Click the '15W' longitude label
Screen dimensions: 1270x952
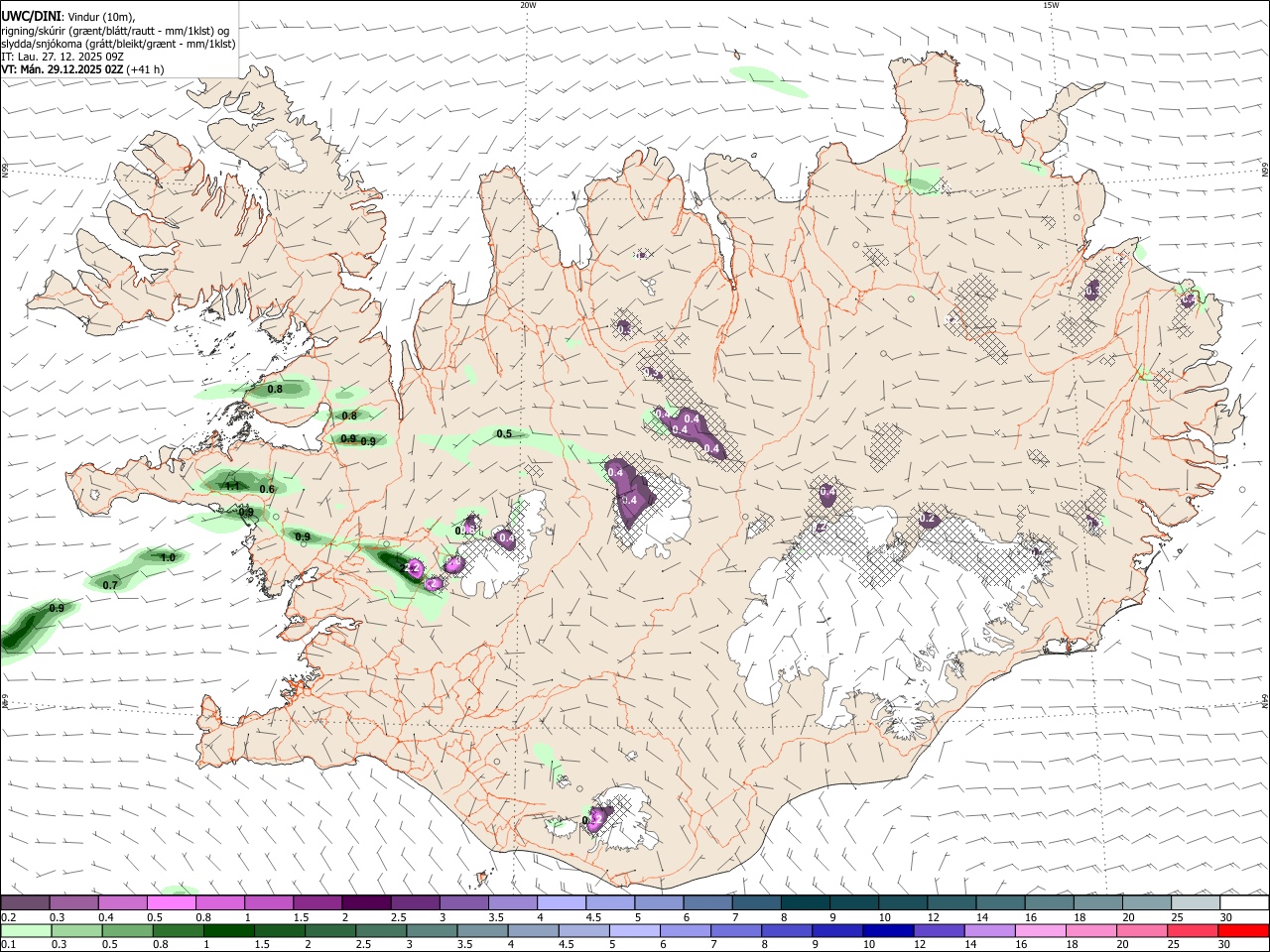(1051, 5)
